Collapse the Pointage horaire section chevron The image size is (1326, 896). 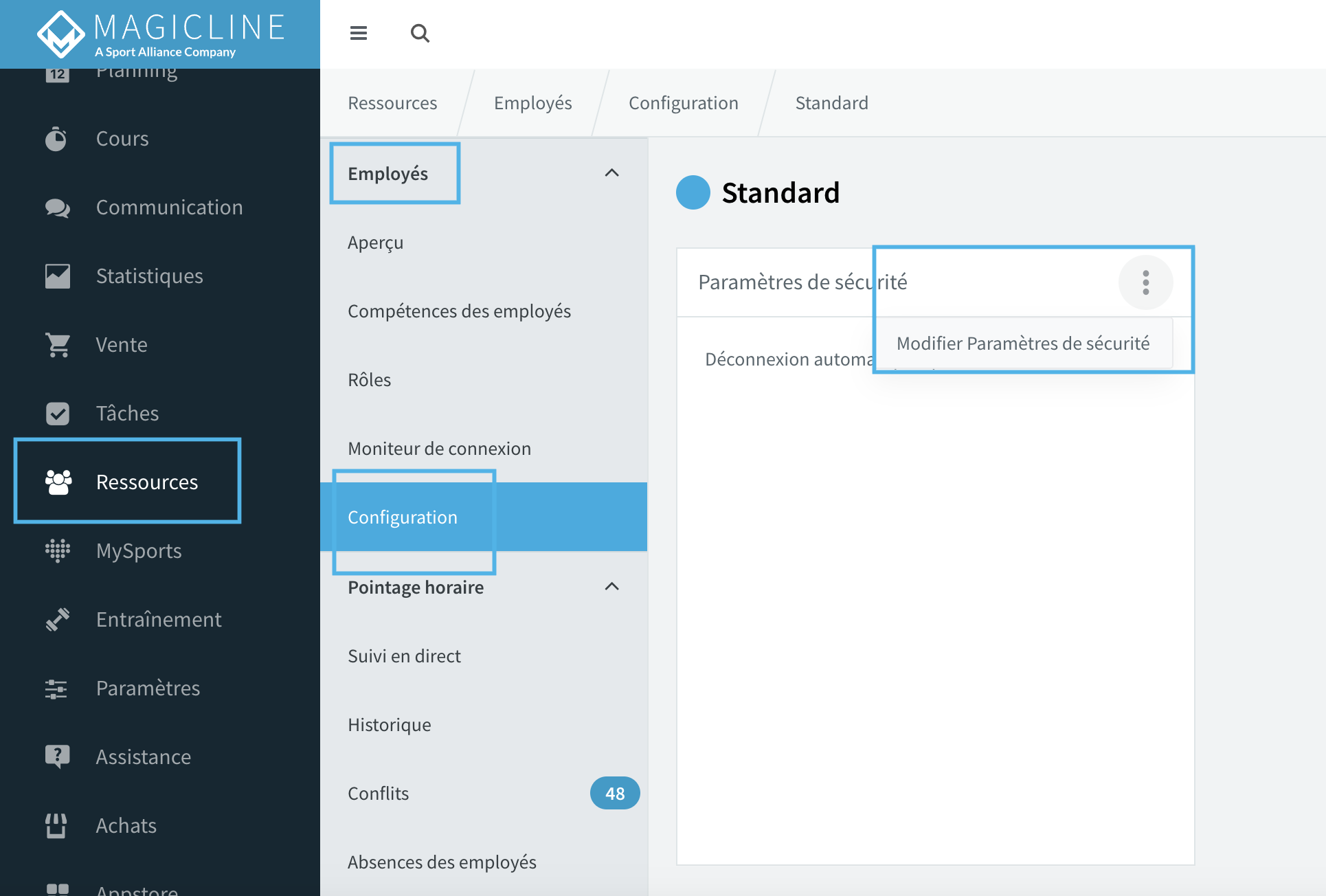[611, 587]
